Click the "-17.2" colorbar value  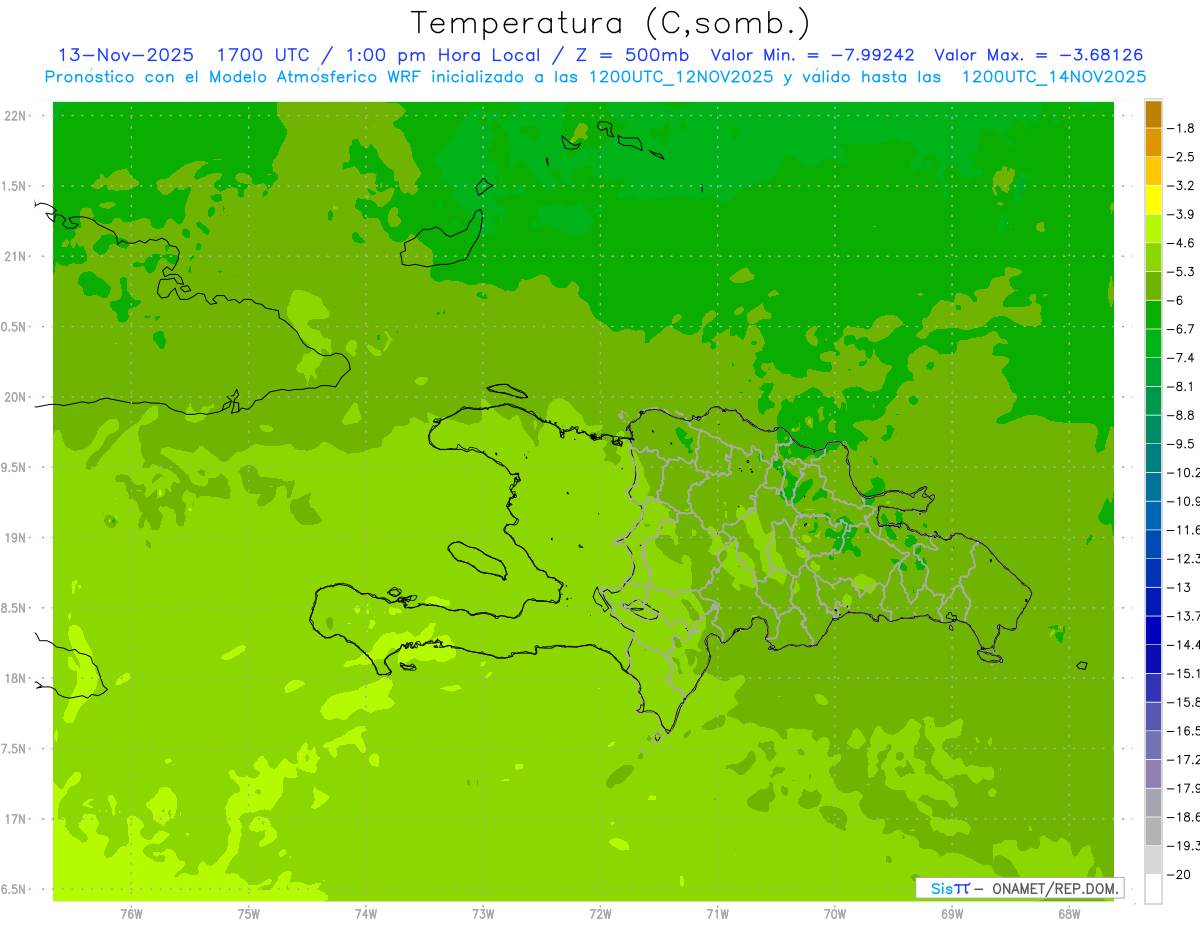pyautogui.click(x=1184, y=759)
